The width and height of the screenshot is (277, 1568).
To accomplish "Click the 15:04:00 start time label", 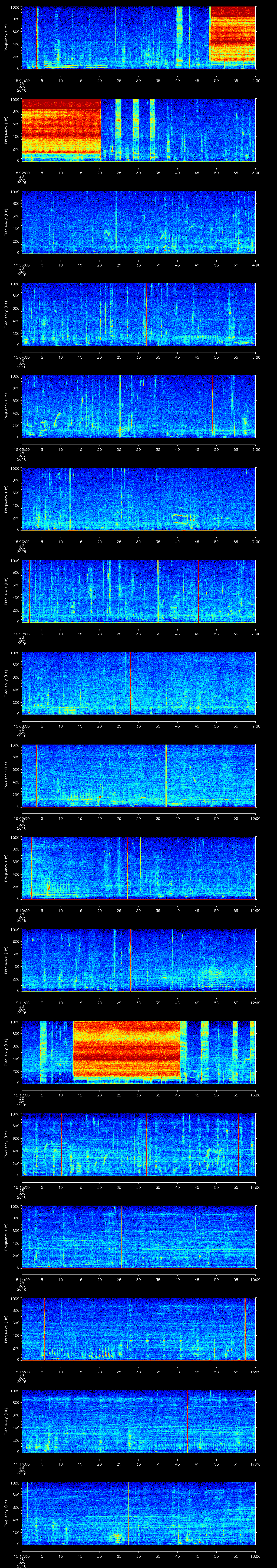I will pyautogui.click(x=21, y=357).
